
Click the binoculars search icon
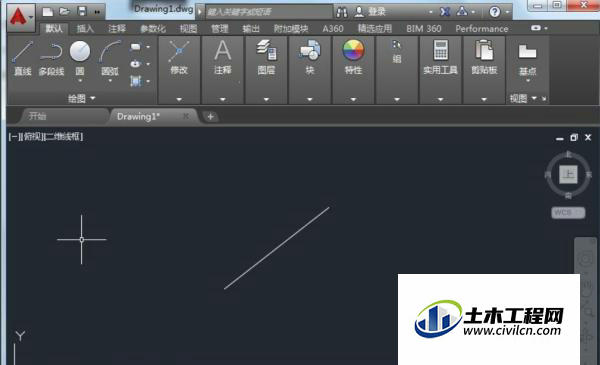point(342,12)
